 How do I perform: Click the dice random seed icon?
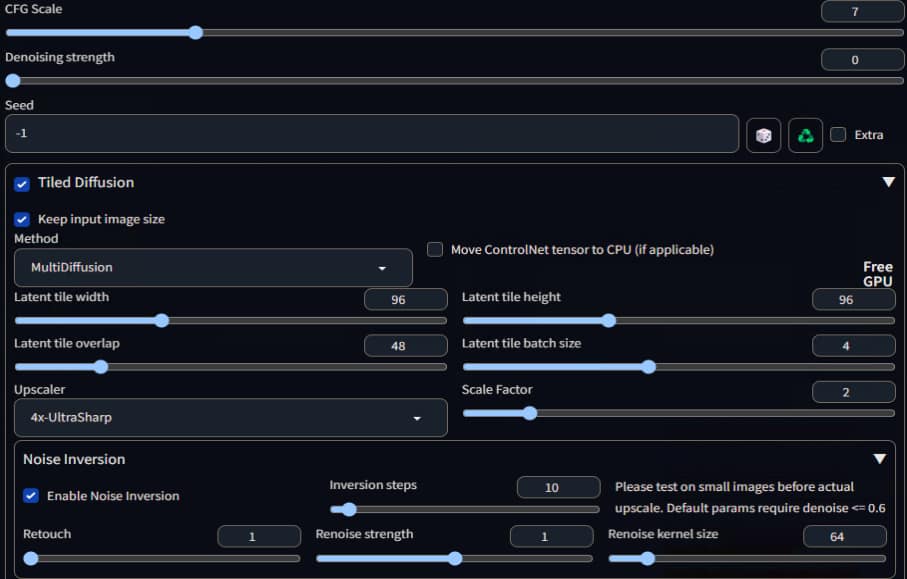(763, 135)
